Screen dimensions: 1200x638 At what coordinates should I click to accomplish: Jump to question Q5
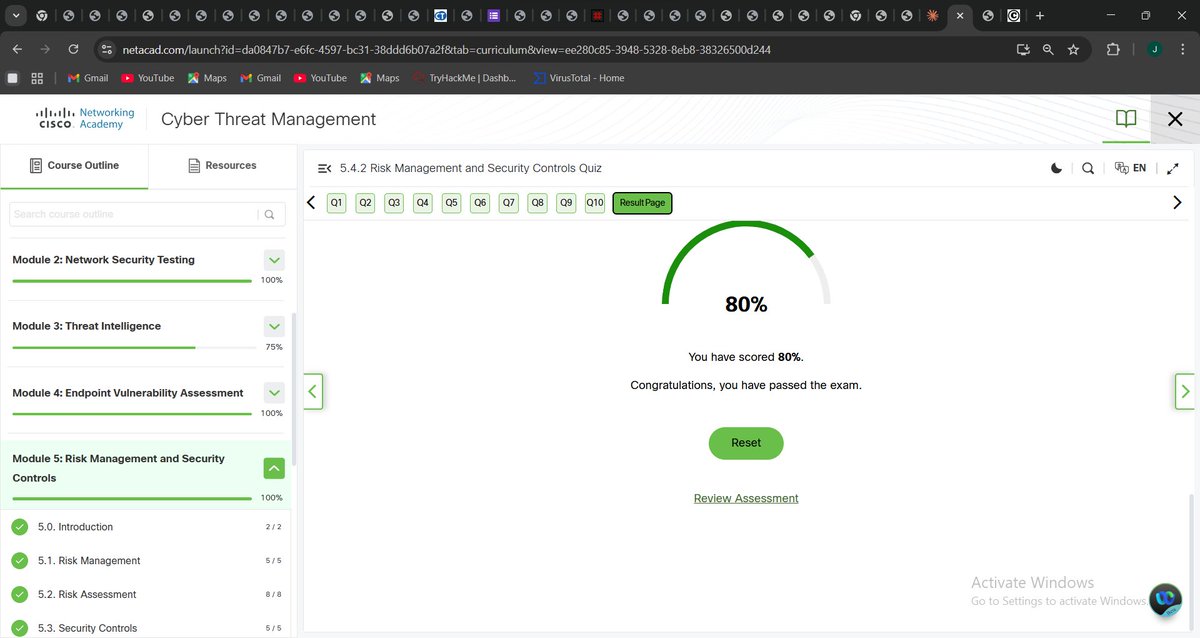(451, 203)
